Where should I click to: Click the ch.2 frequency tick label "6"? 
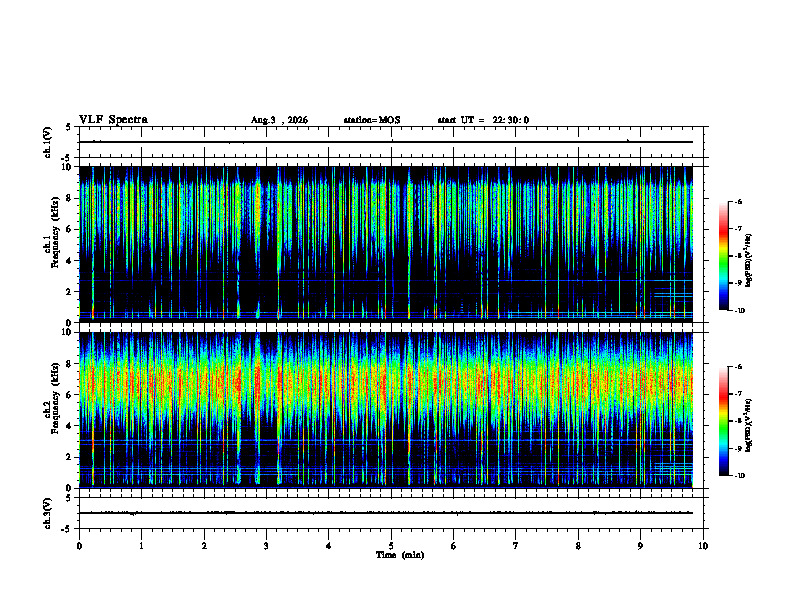(x=69, y=395)
